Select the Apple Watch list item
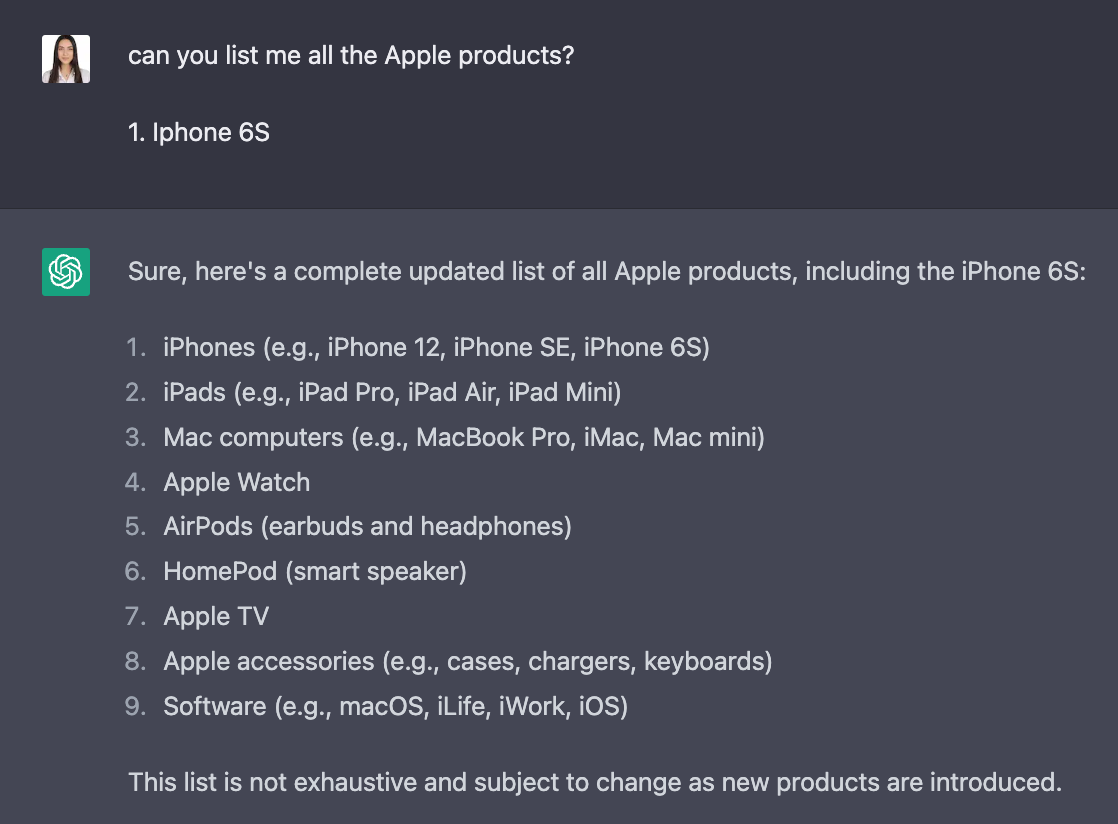This screenshot has height=824, width=1118. pos(237,483)
